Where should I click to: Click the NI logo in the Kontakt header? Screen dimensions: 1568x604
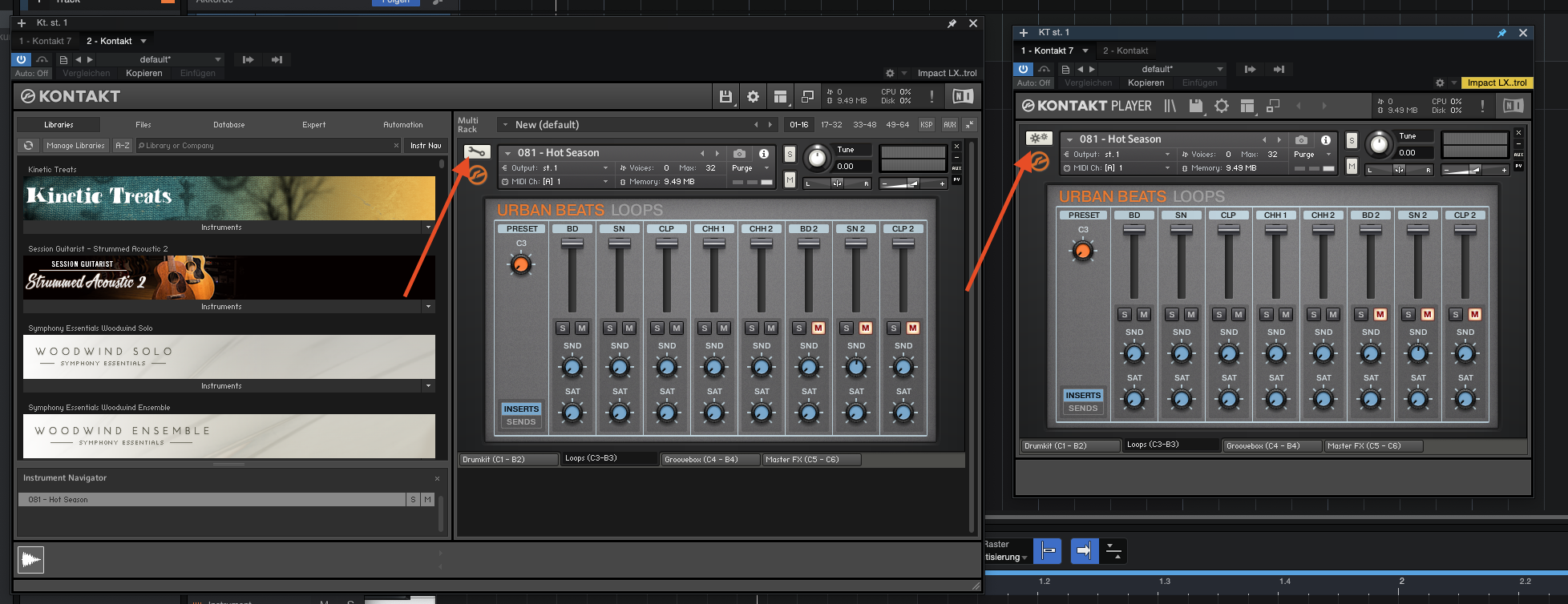coord(963,97)
